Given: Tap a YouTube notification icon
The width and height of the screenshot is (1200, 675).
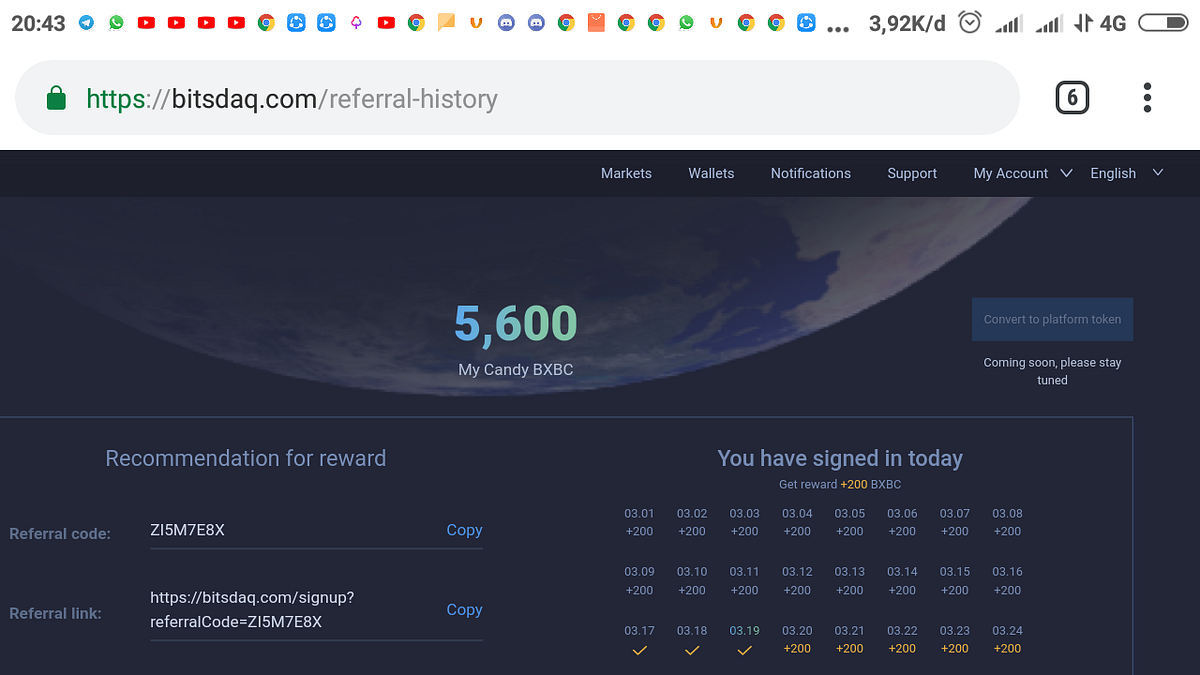Looking at the screenshot, I should (146, 22).
